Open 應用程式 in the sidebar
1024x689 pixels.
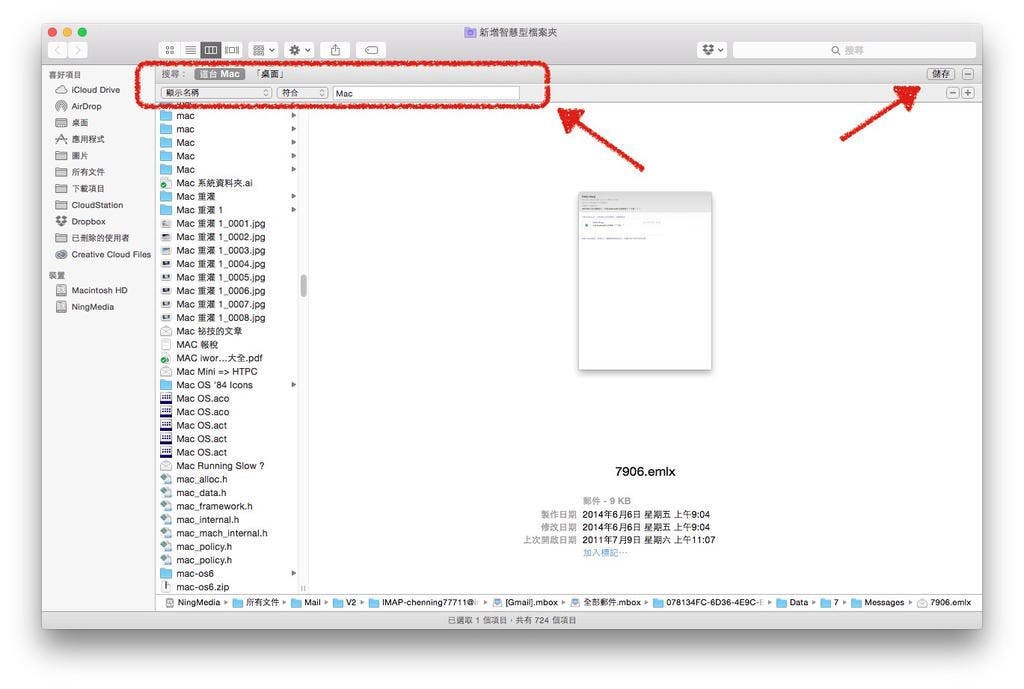point(88,138)
